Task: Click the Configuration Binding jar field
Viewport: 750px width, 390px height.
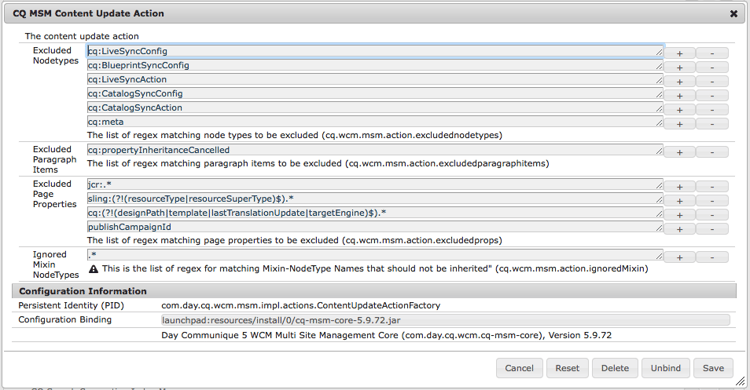Action: click(x=445, y=320)
